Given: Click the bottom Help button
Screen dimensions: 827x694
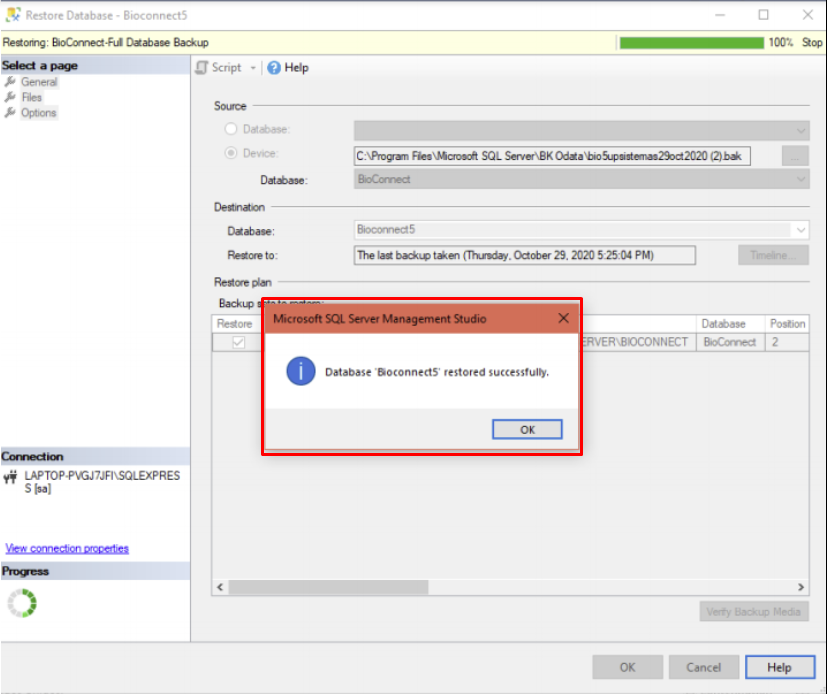Looking at the screenshot, I should coord(780,667).
